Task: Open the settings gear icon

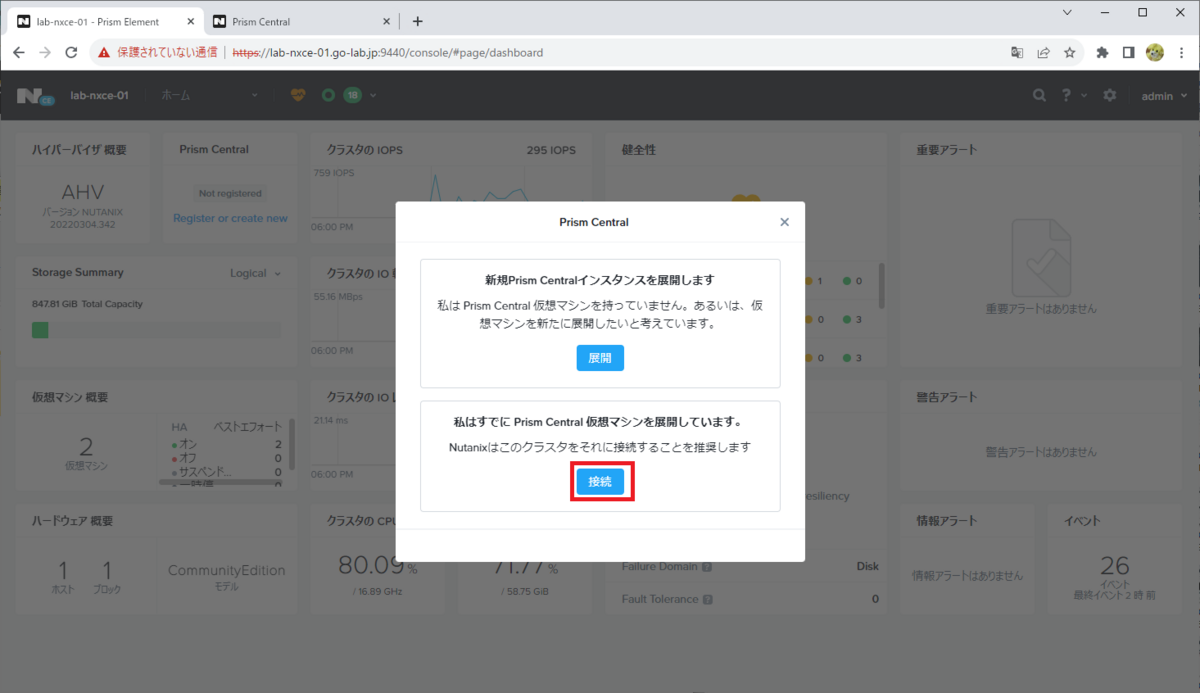Action: point(1110,95)
